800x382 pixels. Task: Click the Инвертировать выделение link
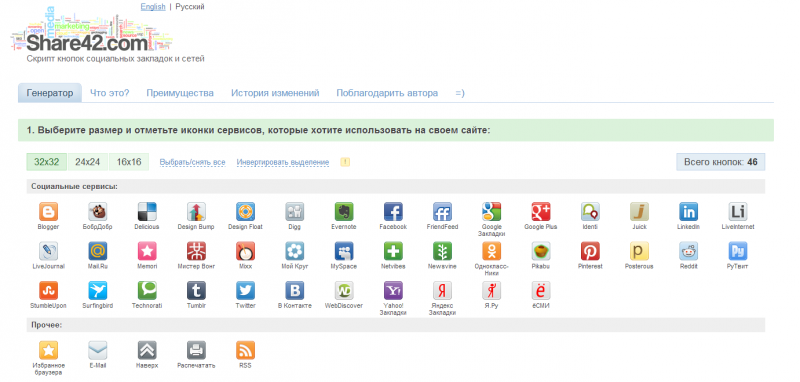click(283, 162)
